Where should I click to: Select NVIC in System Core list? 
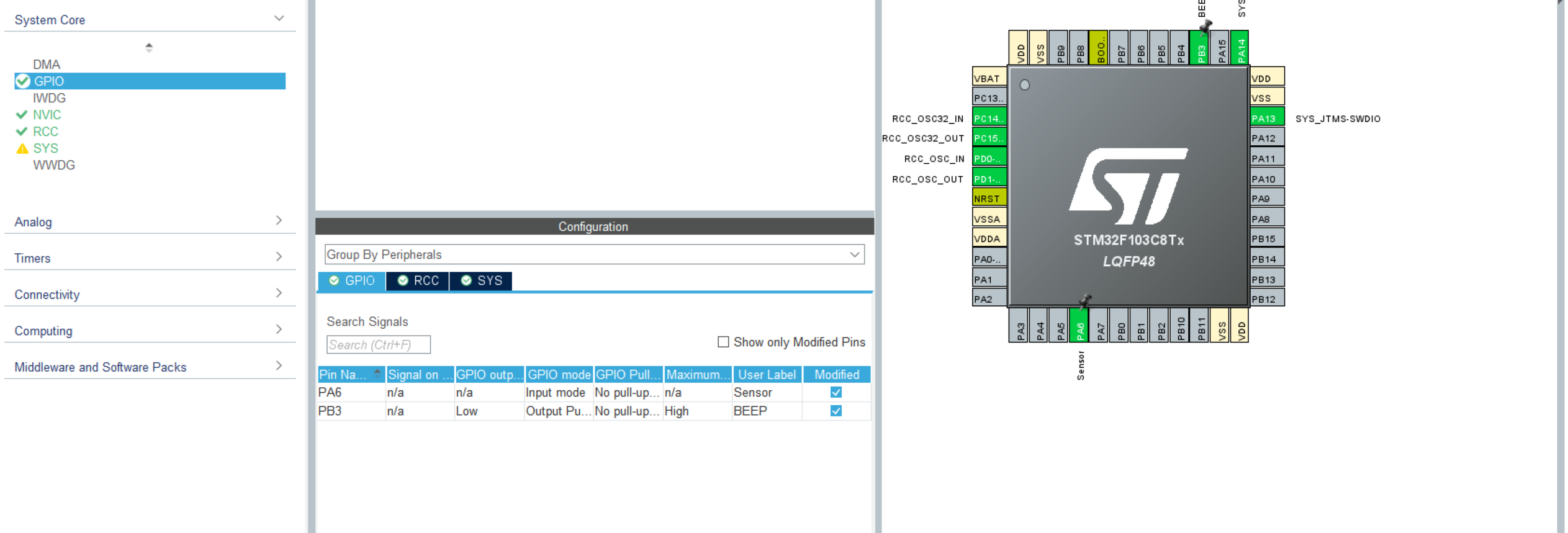pyautogui.click(x=47, y=115)
